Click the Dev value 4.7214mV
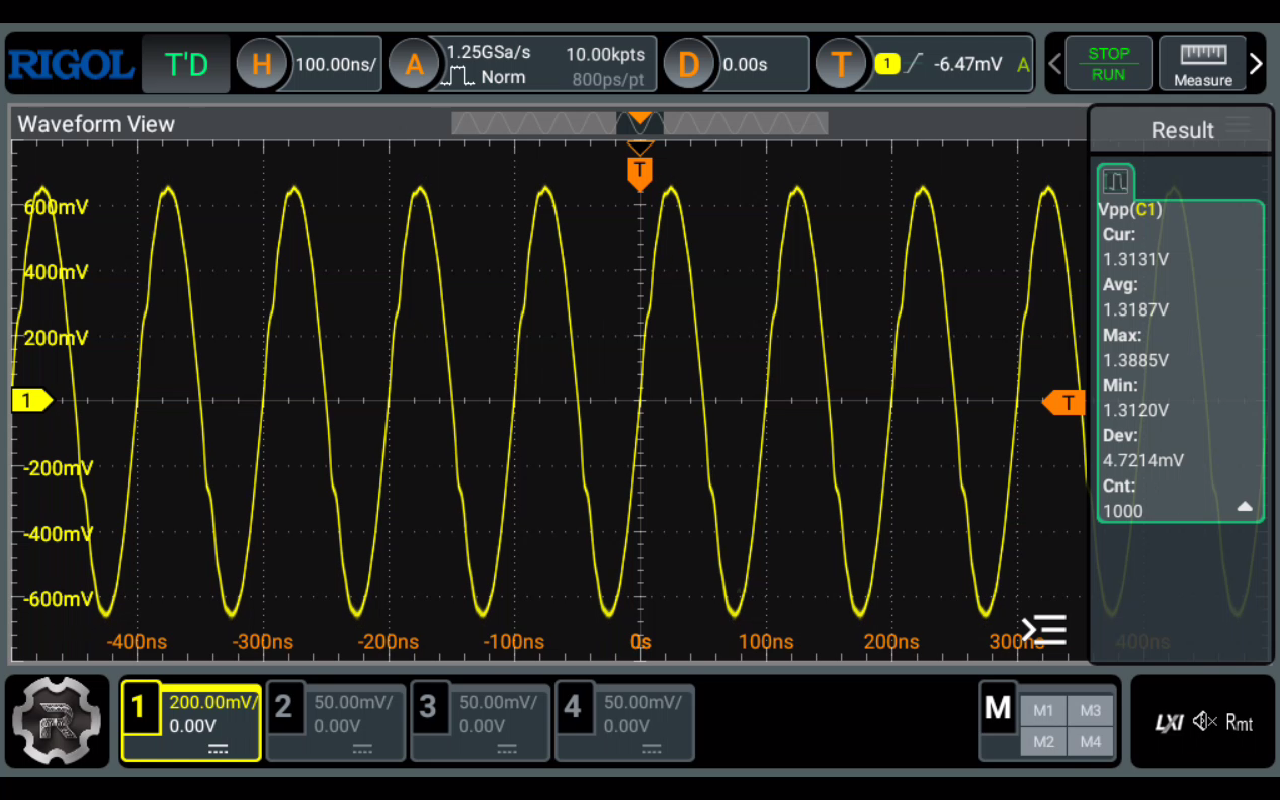 pos(1143,461)
